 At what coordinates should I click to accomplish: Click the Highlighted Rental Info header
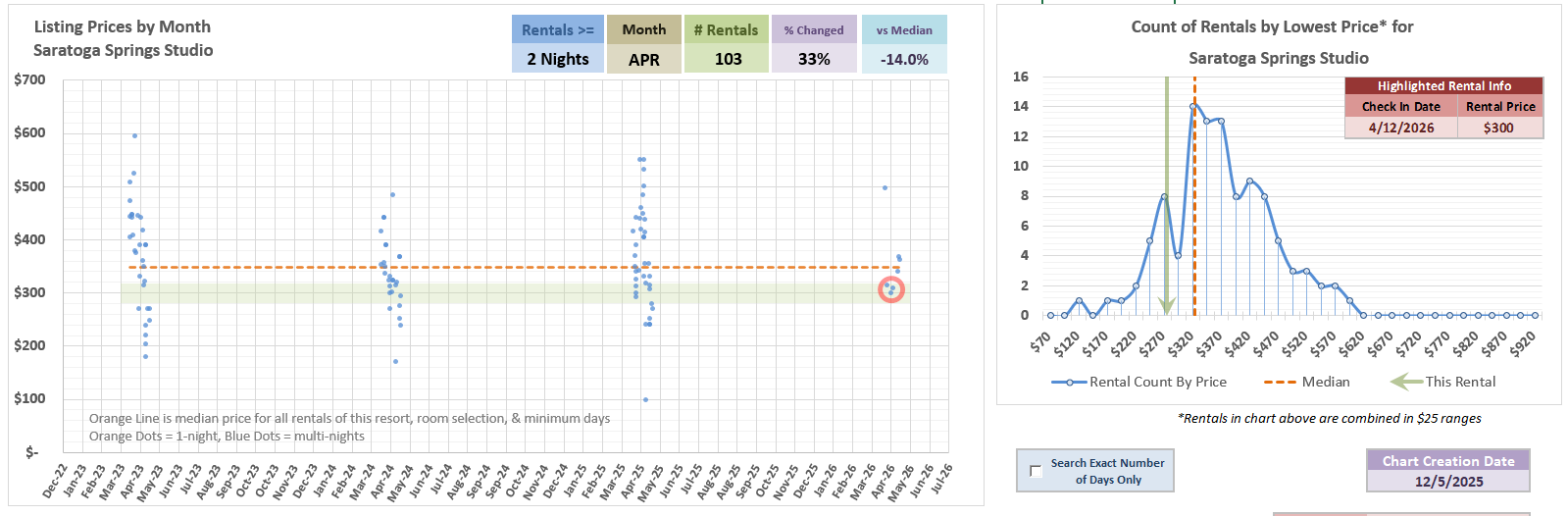(x=1443, y=86)
